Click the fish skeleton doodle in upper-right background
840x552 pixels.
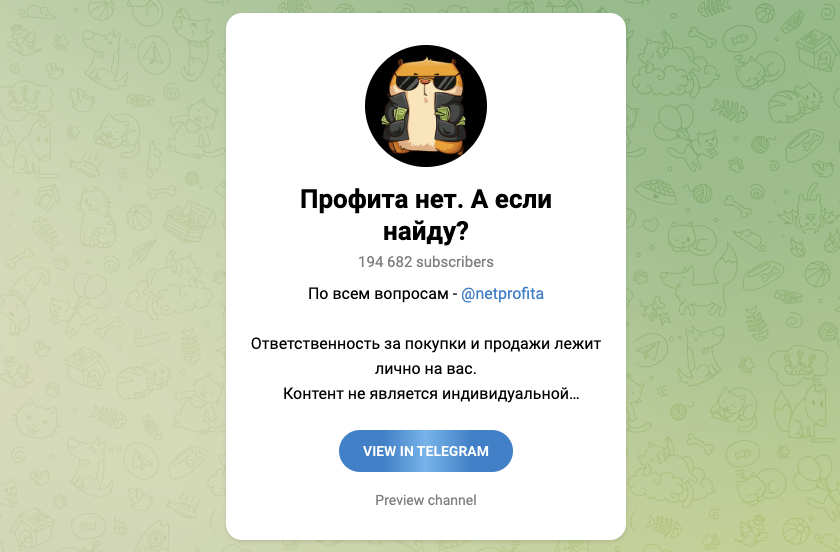730,110
